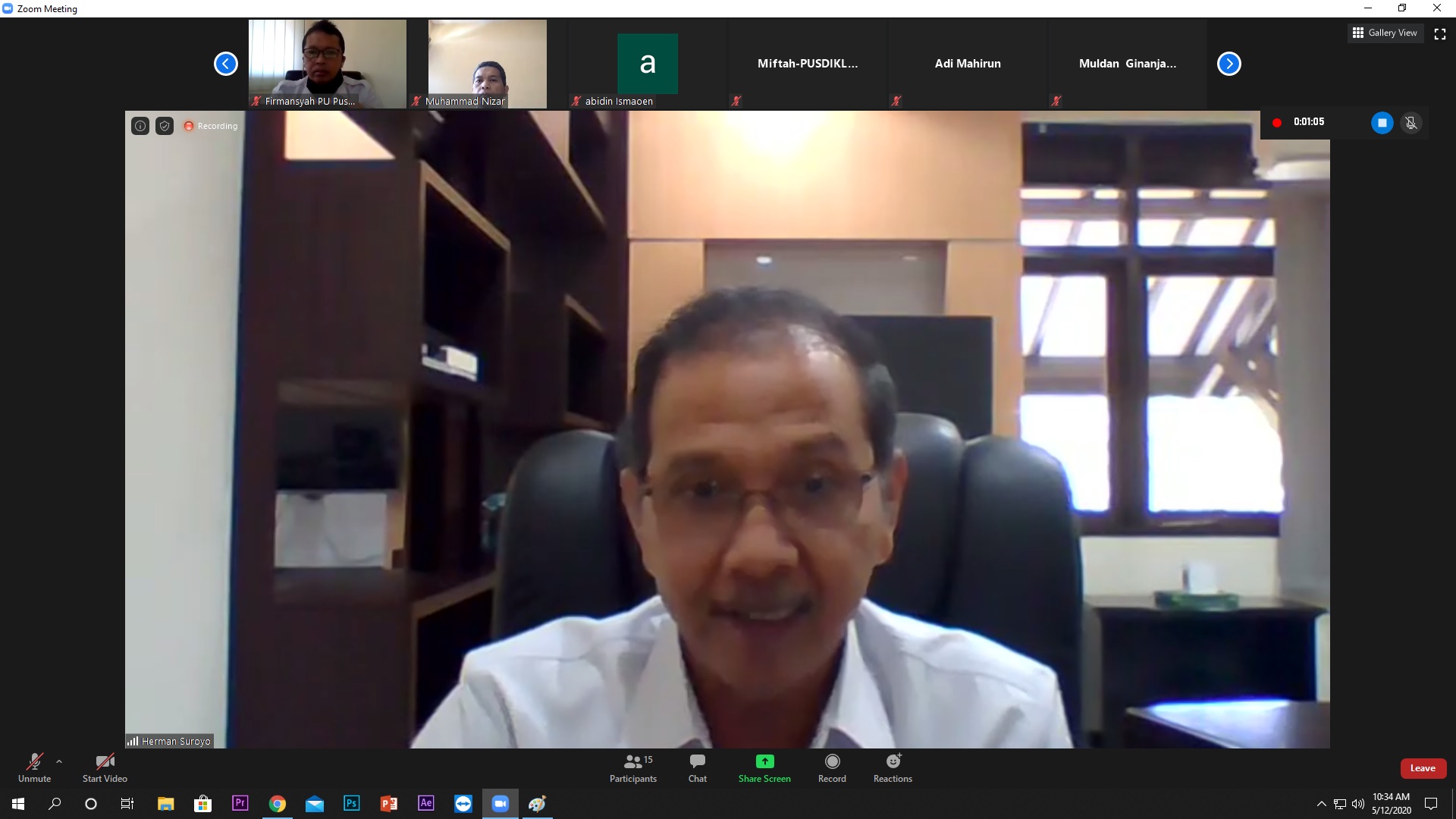Switch to Gallery View
This screenshot has height=819, width=1456.
[1385, 33]
